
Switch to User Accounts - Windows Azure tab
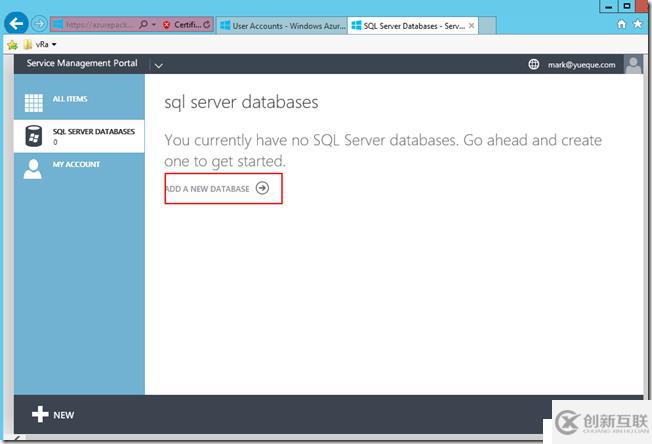pos(282,26)
